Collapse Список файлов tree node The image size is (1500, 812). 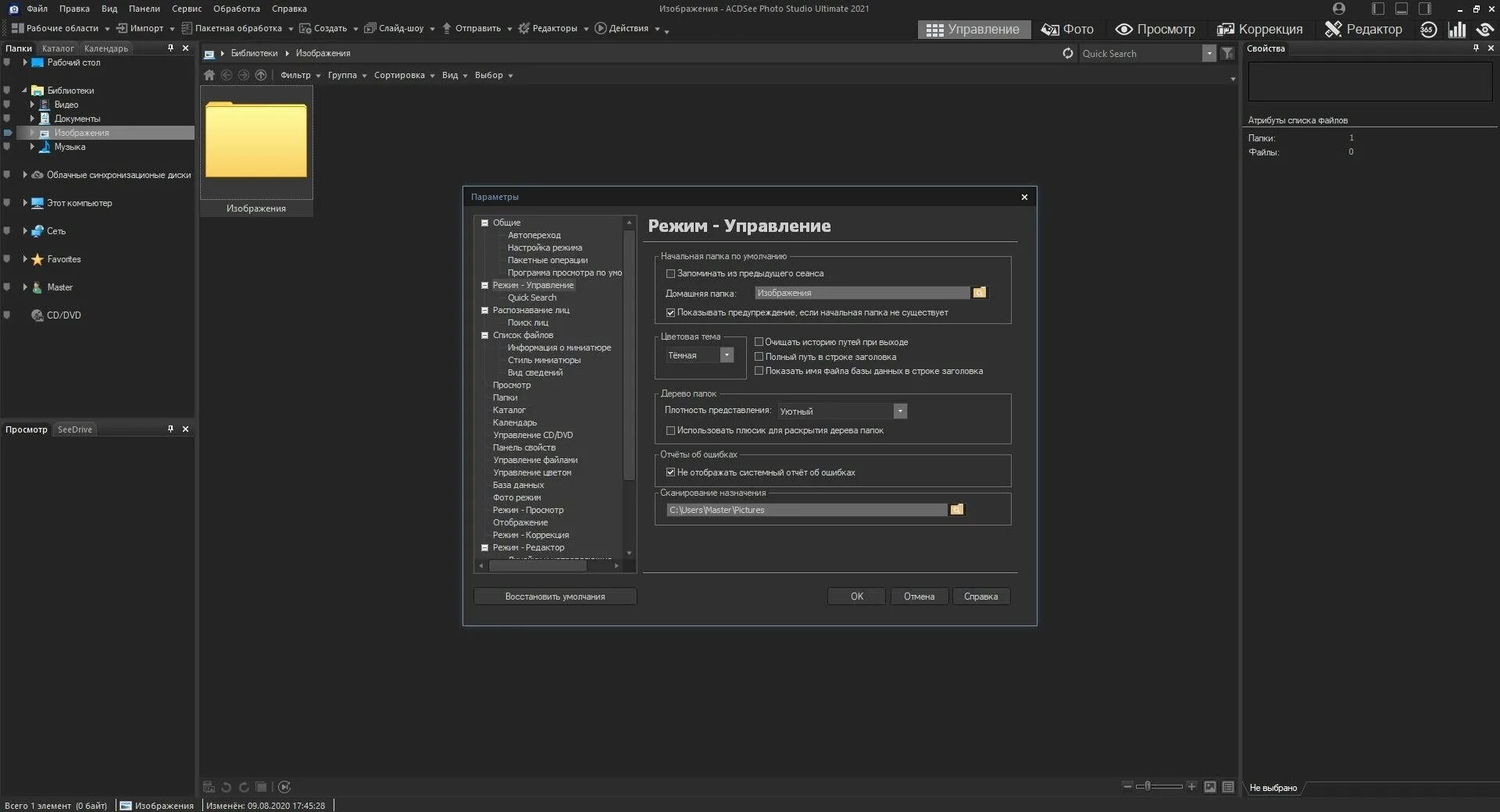(484, 335)
